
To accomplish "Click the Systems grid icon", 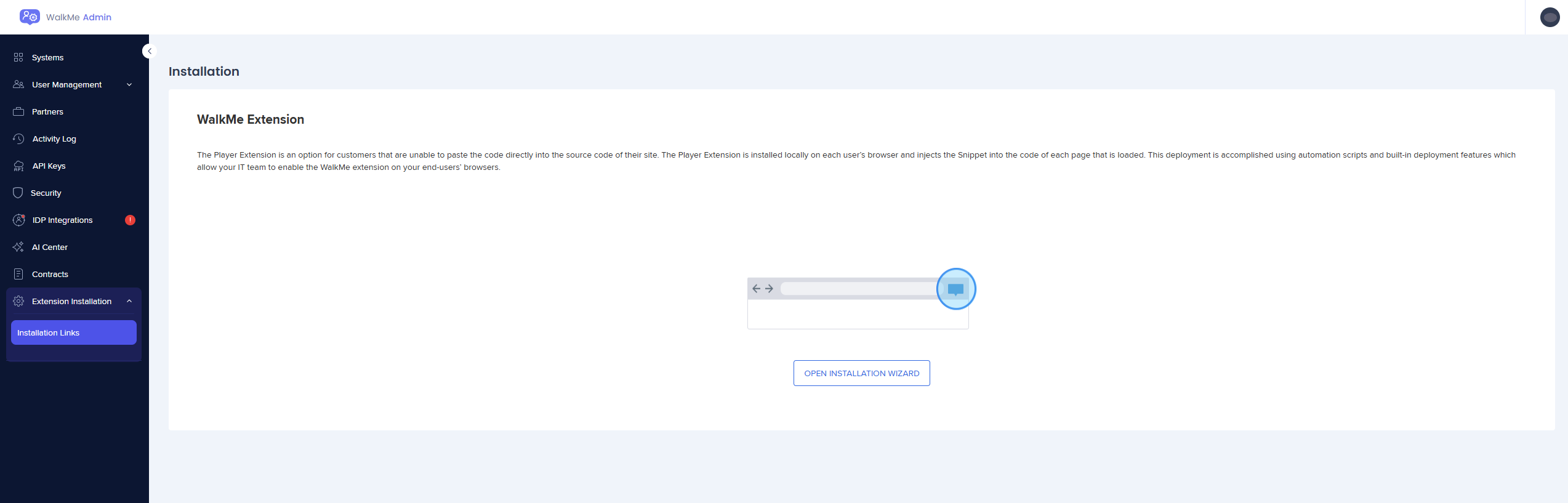I will coord(18,57).
